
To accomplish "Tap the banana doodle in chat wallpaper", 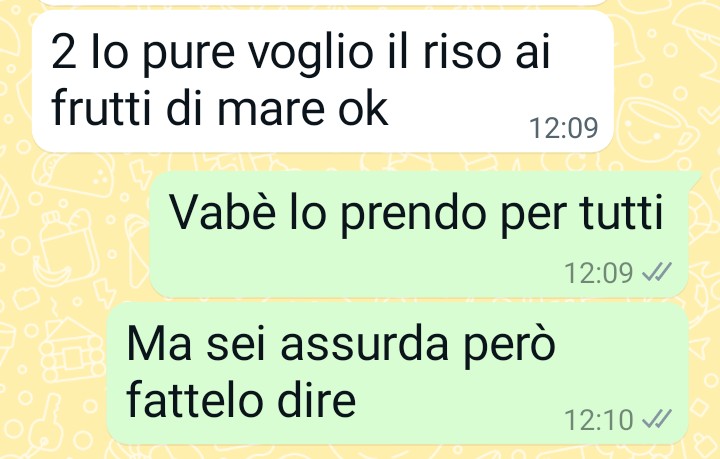I will point(51,273).
